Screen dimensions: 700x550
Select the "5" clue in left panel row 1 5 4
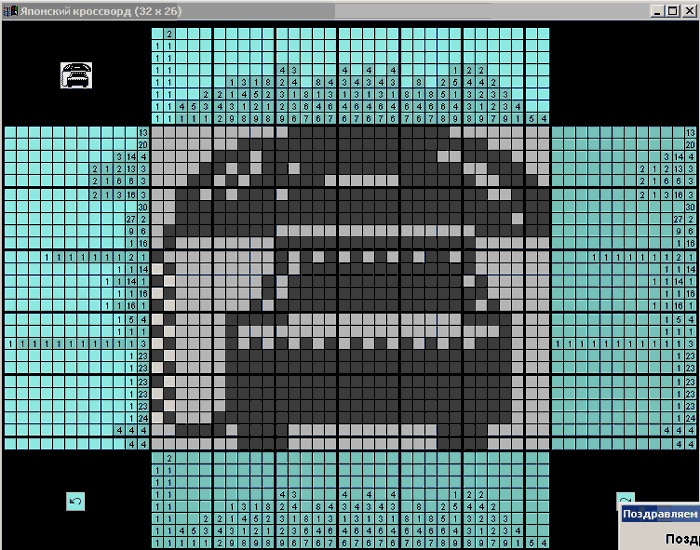[131, 320]
